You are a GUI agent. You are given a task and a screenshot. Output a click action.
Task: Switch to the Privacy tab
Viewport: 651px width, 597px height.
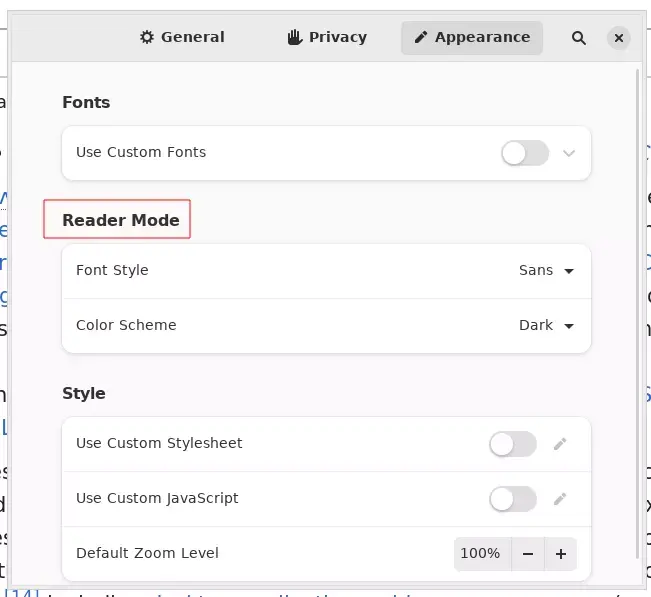coord(327,38)
